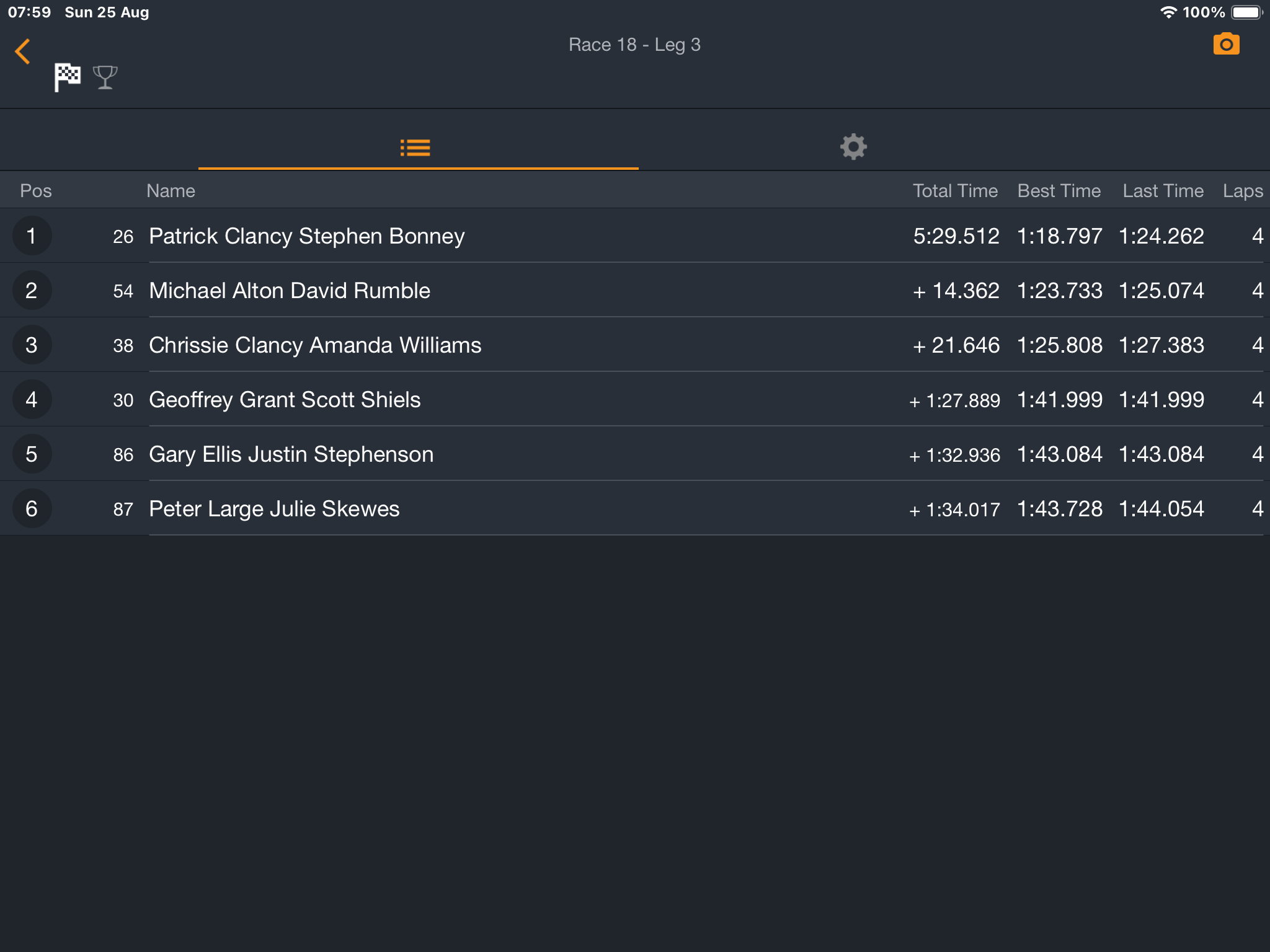Tap the Sun 25 Aug date
Viewport: 1270px width, 952px height.
[107, 12]
